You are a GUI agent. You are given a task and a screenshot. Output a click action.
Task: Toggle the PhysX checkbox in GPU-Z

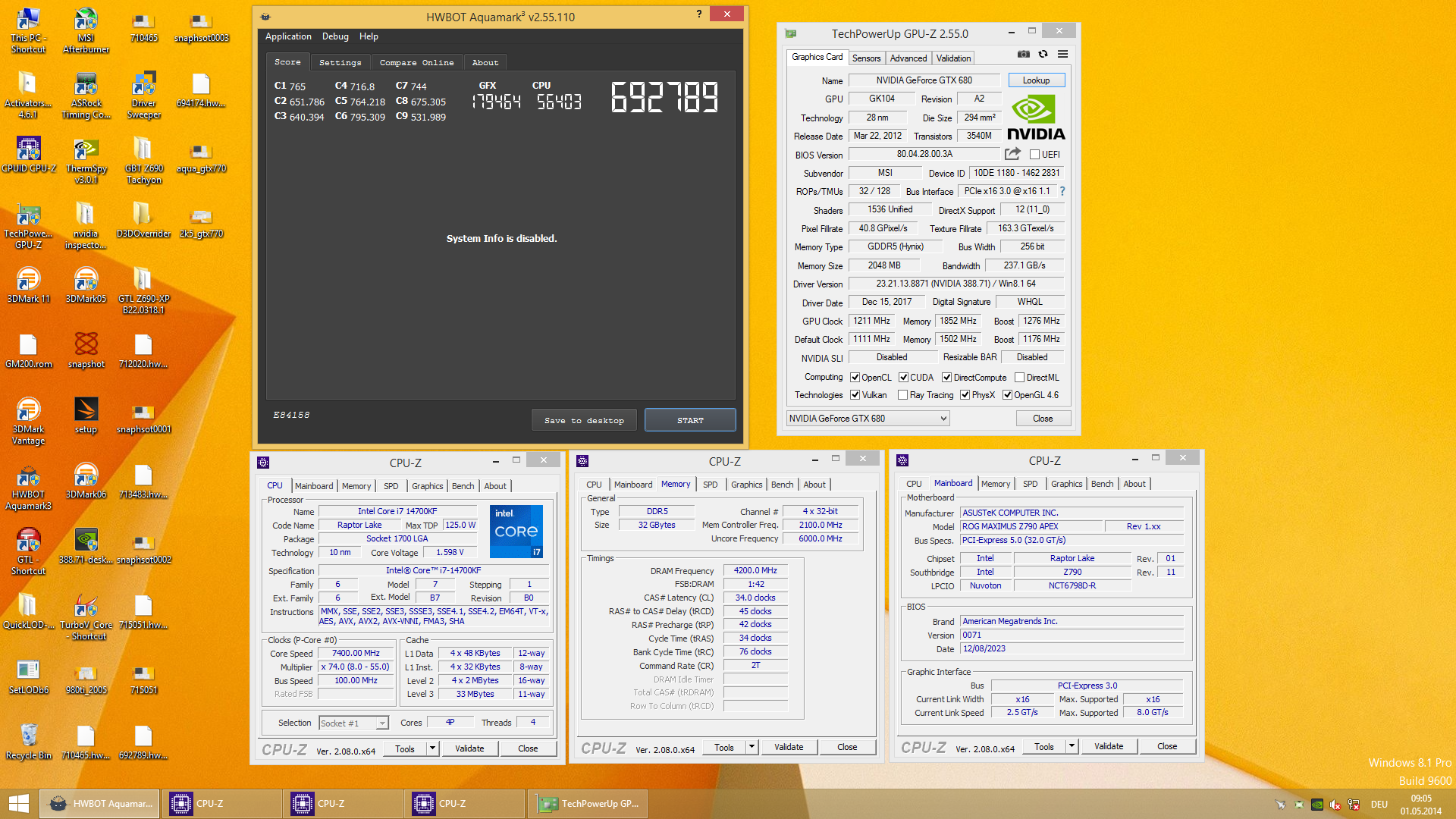pyautogui.click(x=965, y=395)
